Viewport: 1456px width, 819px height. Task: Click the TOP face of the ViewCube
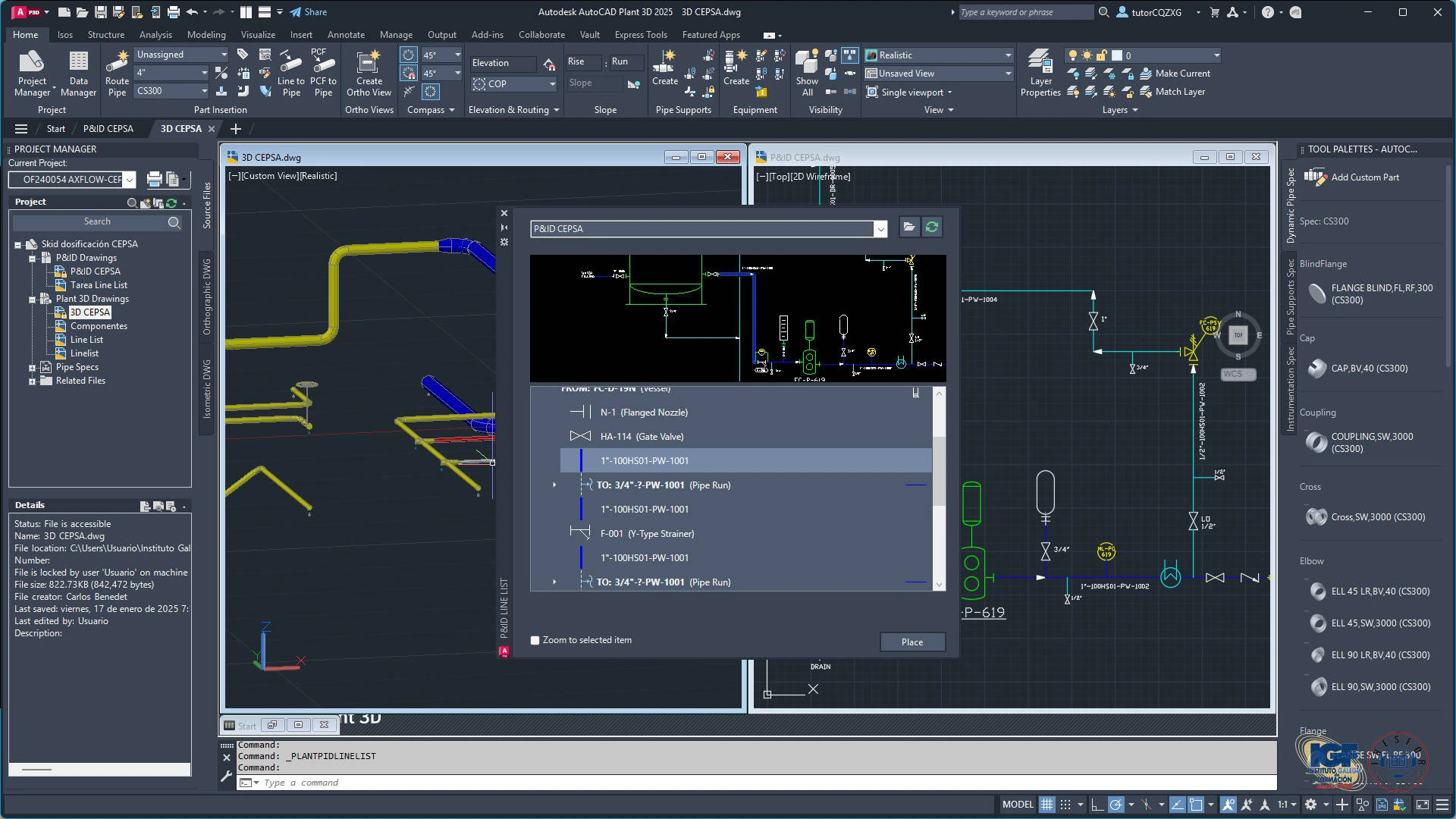point(1238,334)
